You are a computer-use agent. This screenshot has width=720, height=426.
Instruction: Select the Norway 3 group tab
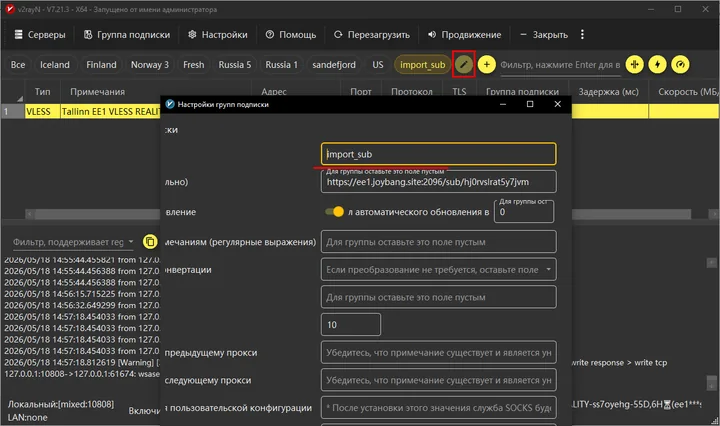(x=150, y=65)
